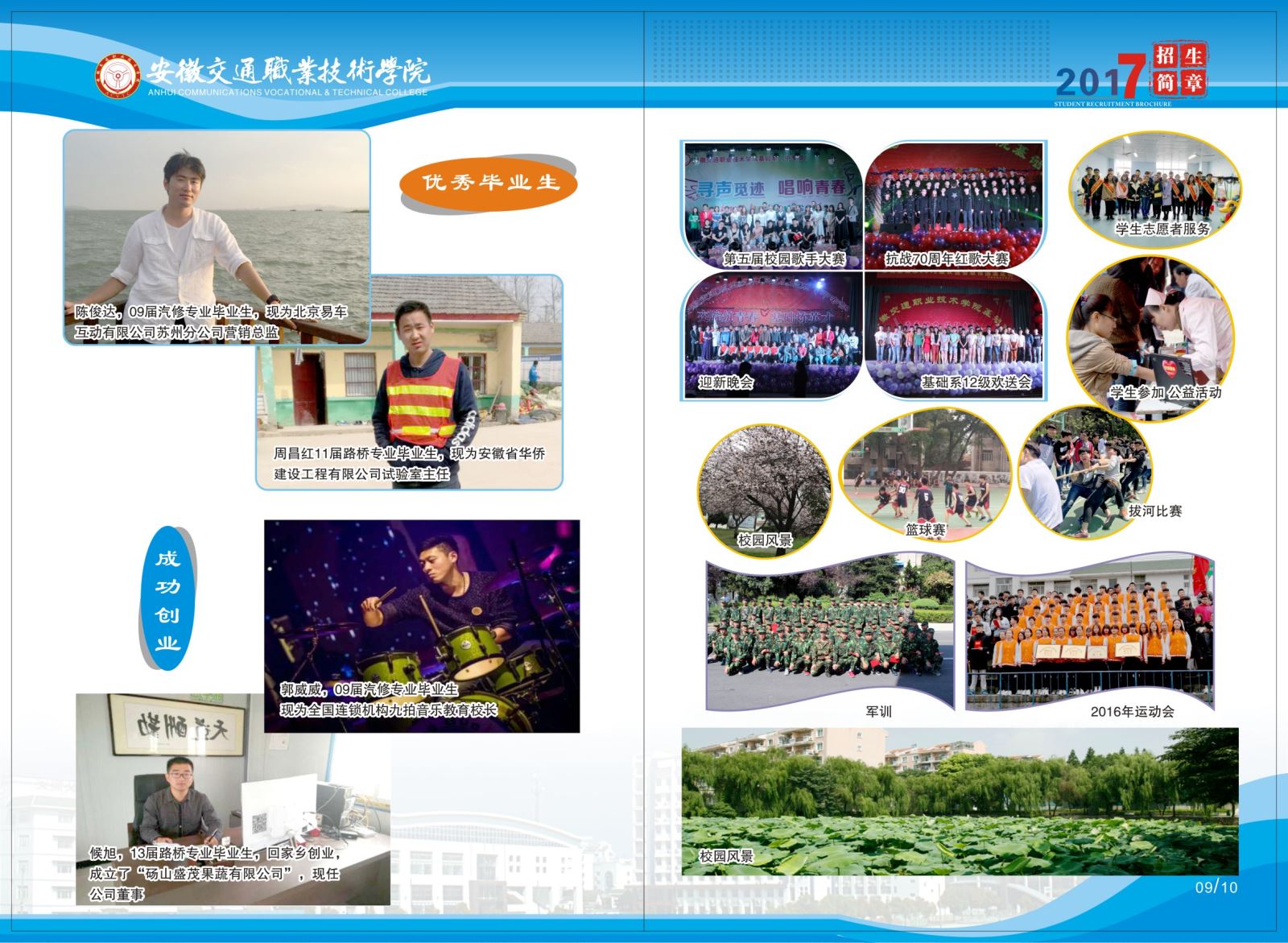Image resolution: width=1288 pixels, height=943 pixels.
Task: Open the 第五届校园歌手大赛 photo
Action: click(771, 205)
